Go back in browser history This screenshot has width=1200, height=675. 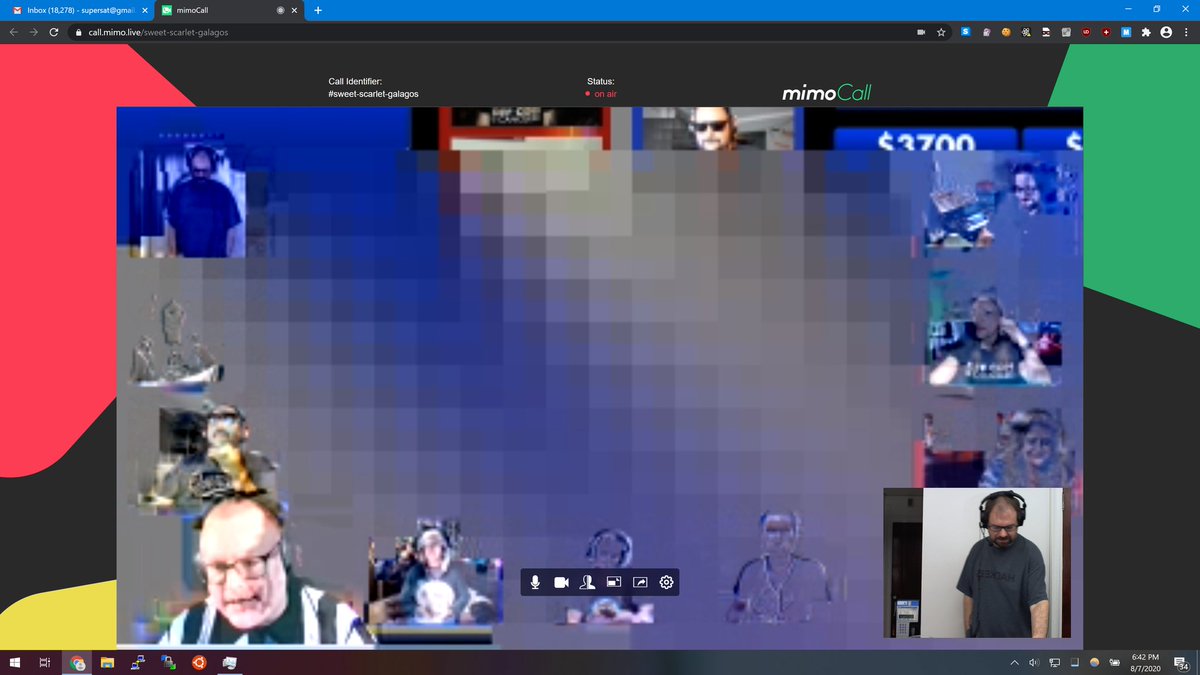coord(14,32)
